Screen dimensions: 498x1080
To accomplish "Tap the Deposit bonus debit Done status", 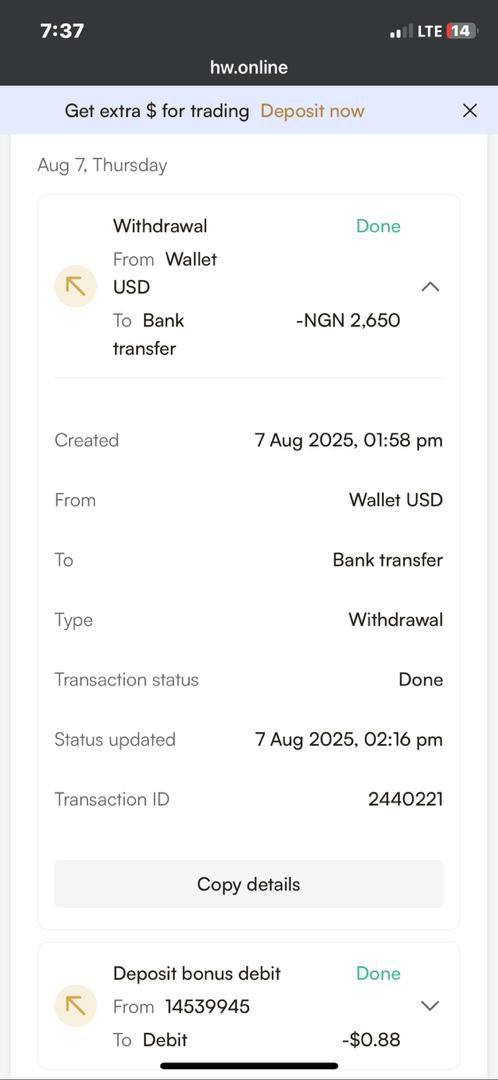I will tap(378, 973).
